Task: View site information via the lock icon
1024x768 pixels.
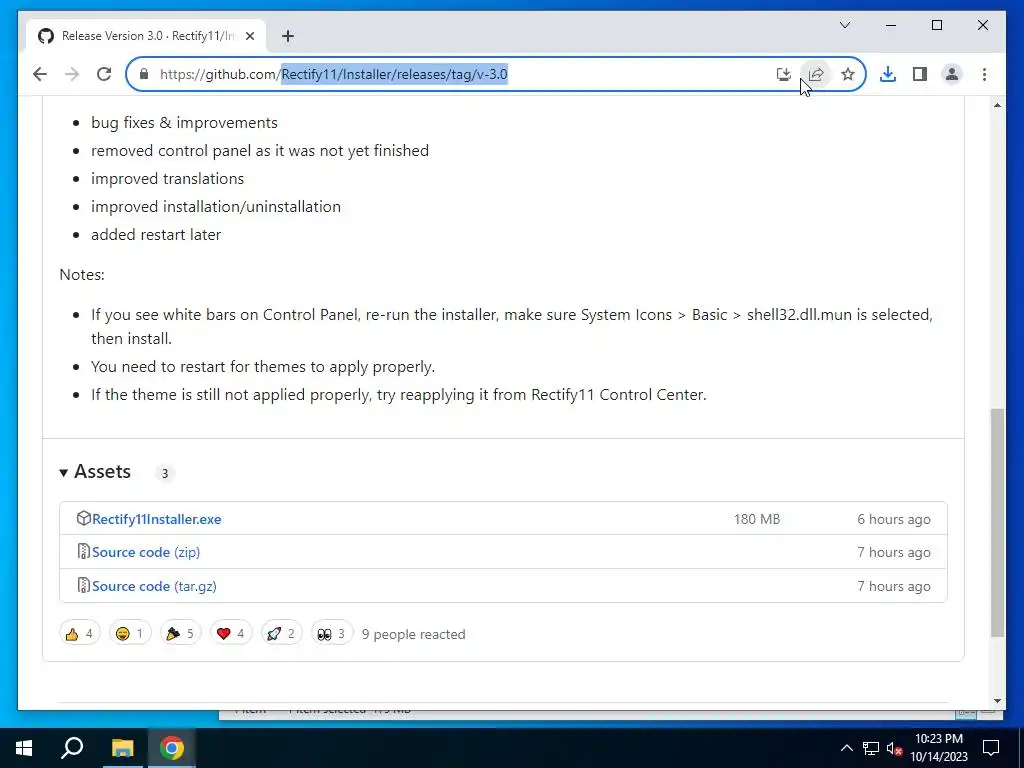Action: pos(144,74)
